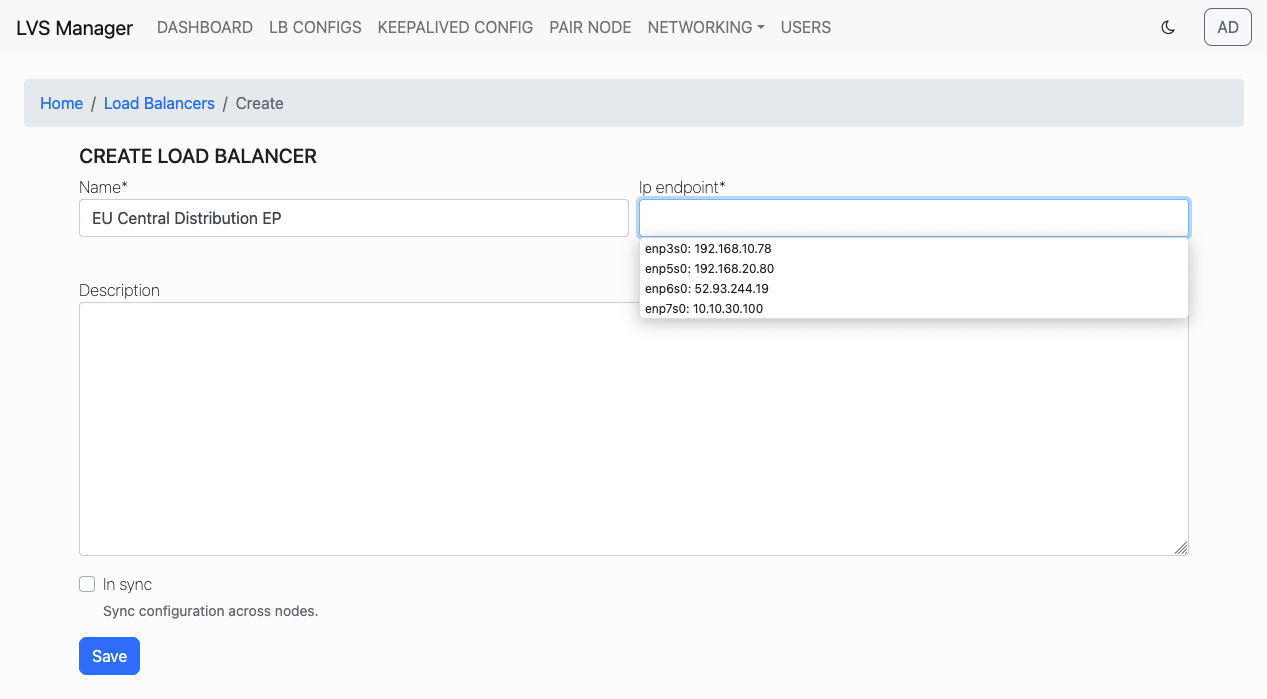
Task: Expand the Networking dropdown menu
Action: [x=706, y=28]
